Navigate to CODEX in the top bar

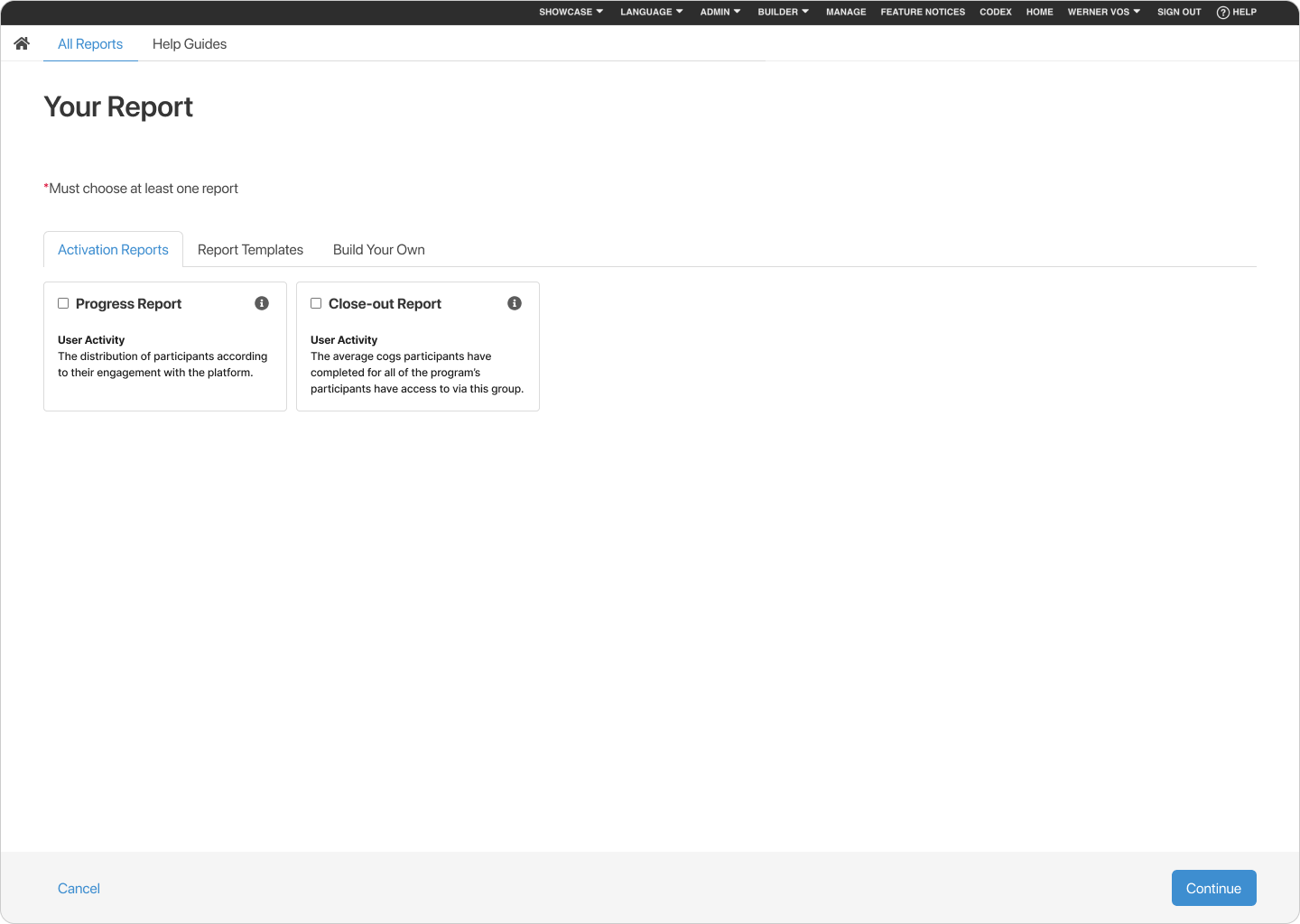coord(996,12)
